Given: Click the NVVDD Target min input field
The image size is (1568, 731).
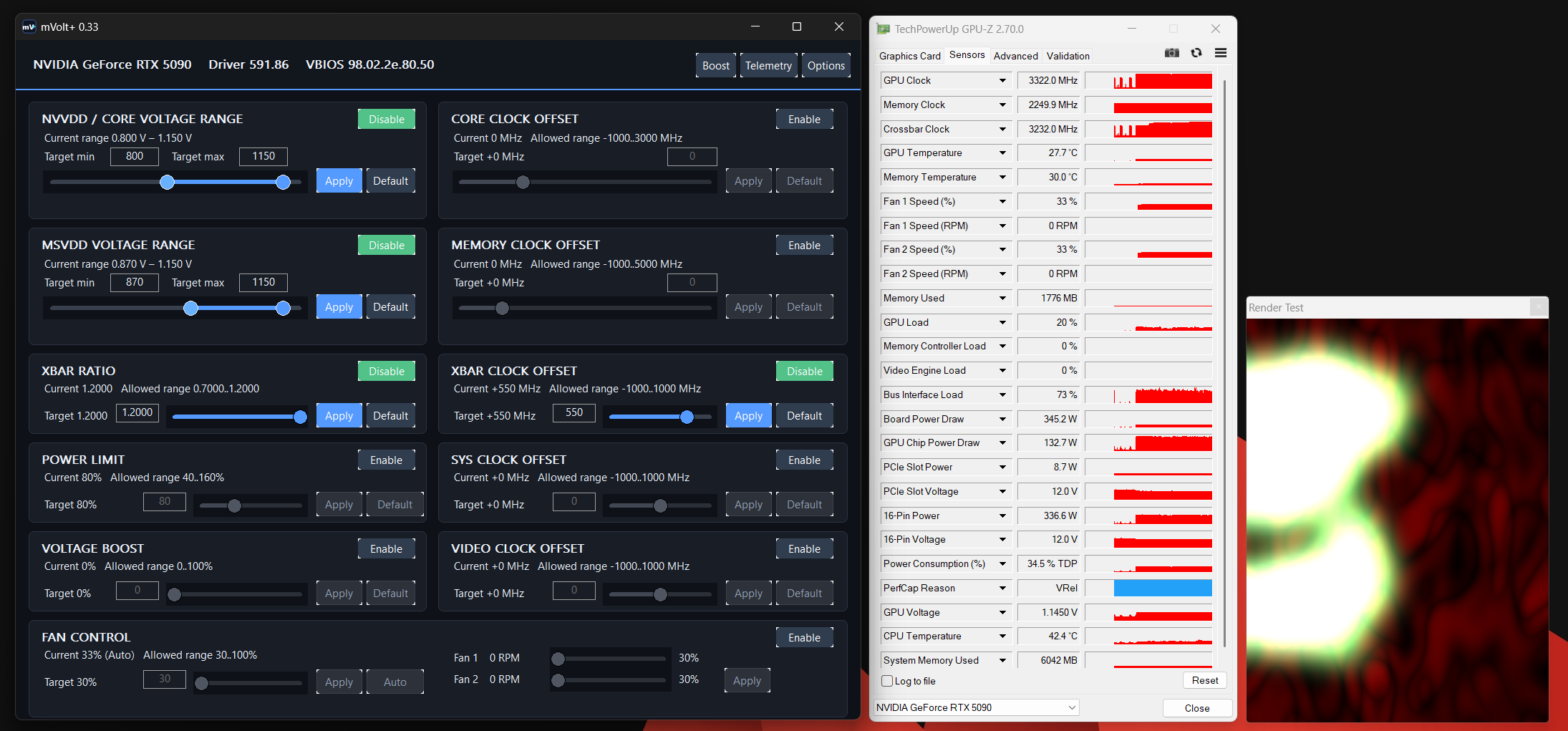Looking at the screenshot, I should point(135,156).
